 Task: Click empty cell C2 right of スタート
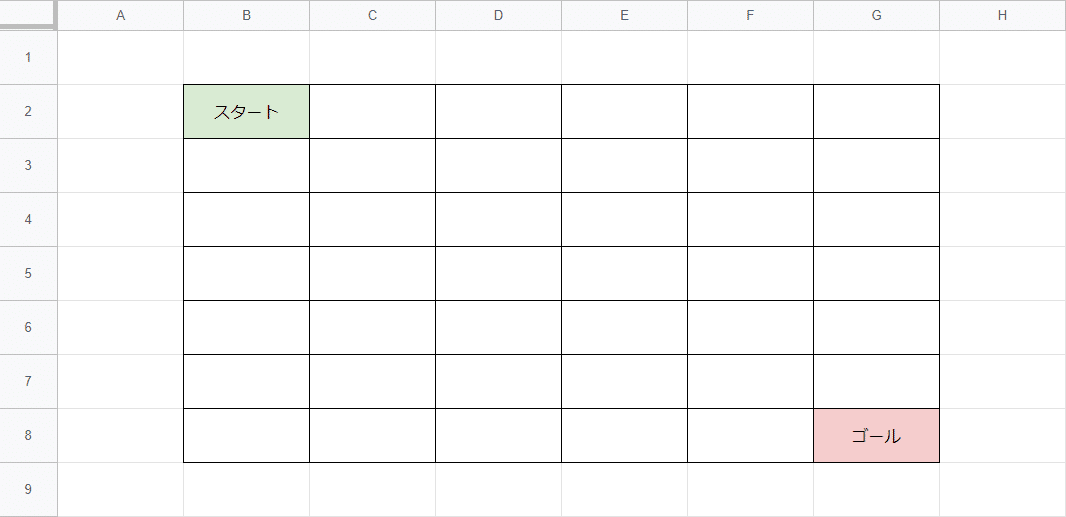(372, 112)
